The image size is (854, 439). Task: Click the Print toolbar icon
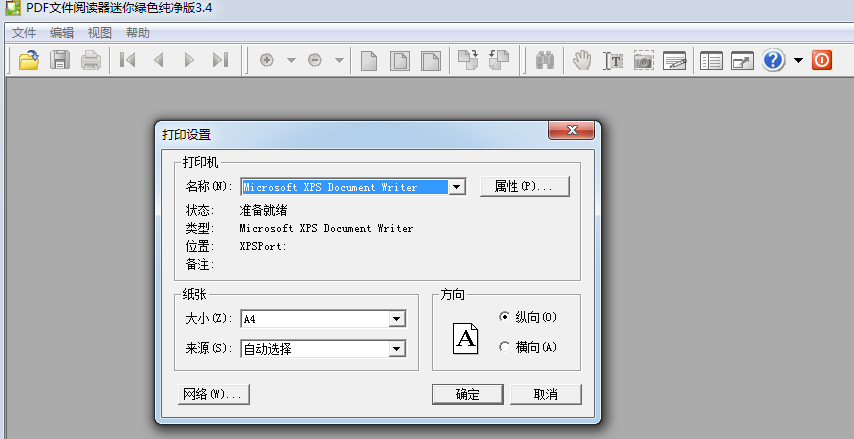point(91,59)
